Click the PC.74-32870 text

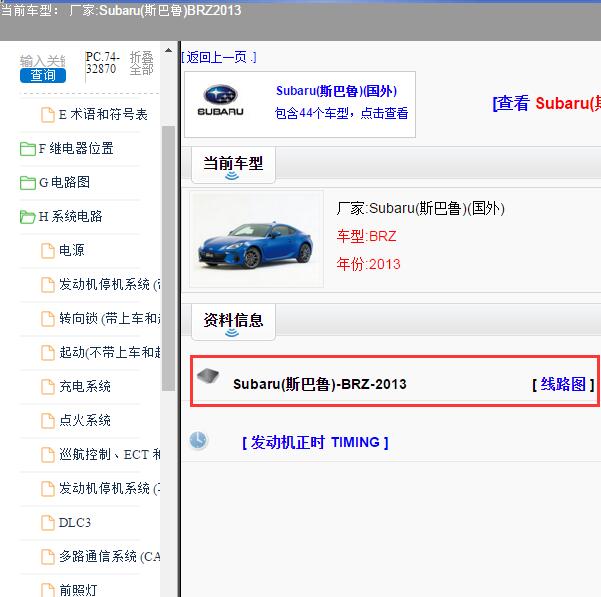pyautogui.click(x=102, y=63)
